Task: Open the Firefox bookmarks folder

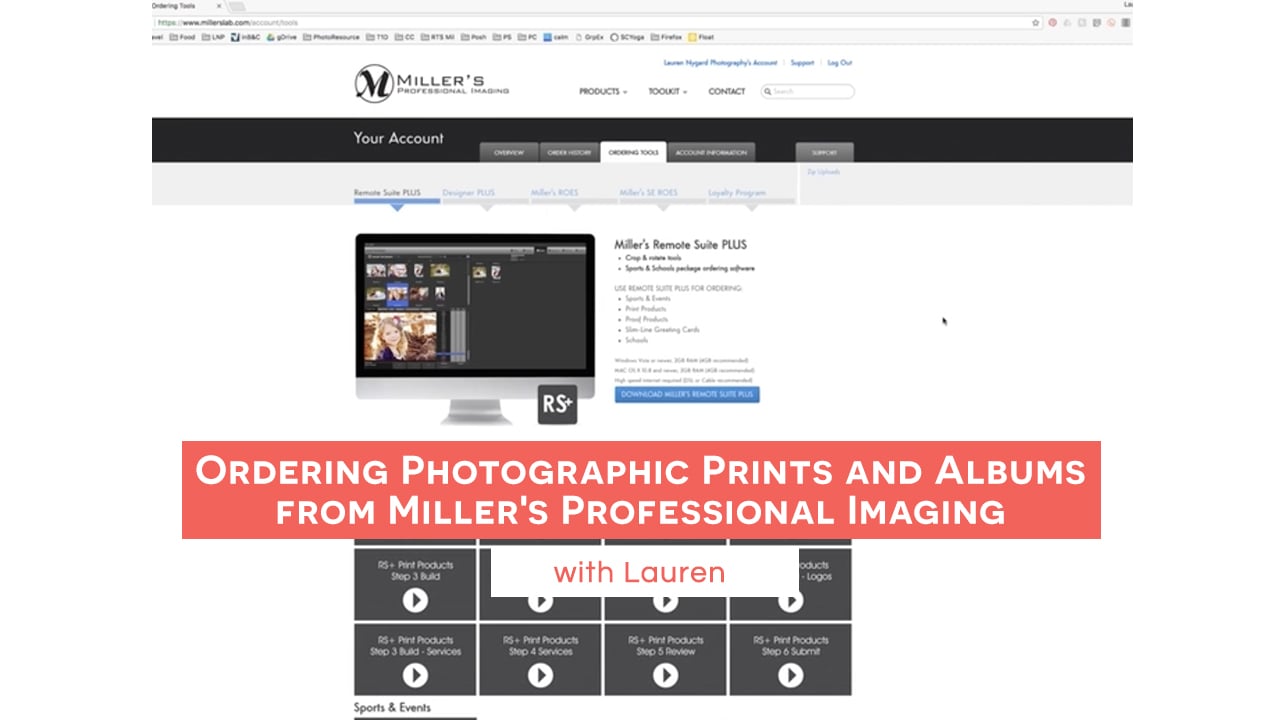Action: point(666,37)
